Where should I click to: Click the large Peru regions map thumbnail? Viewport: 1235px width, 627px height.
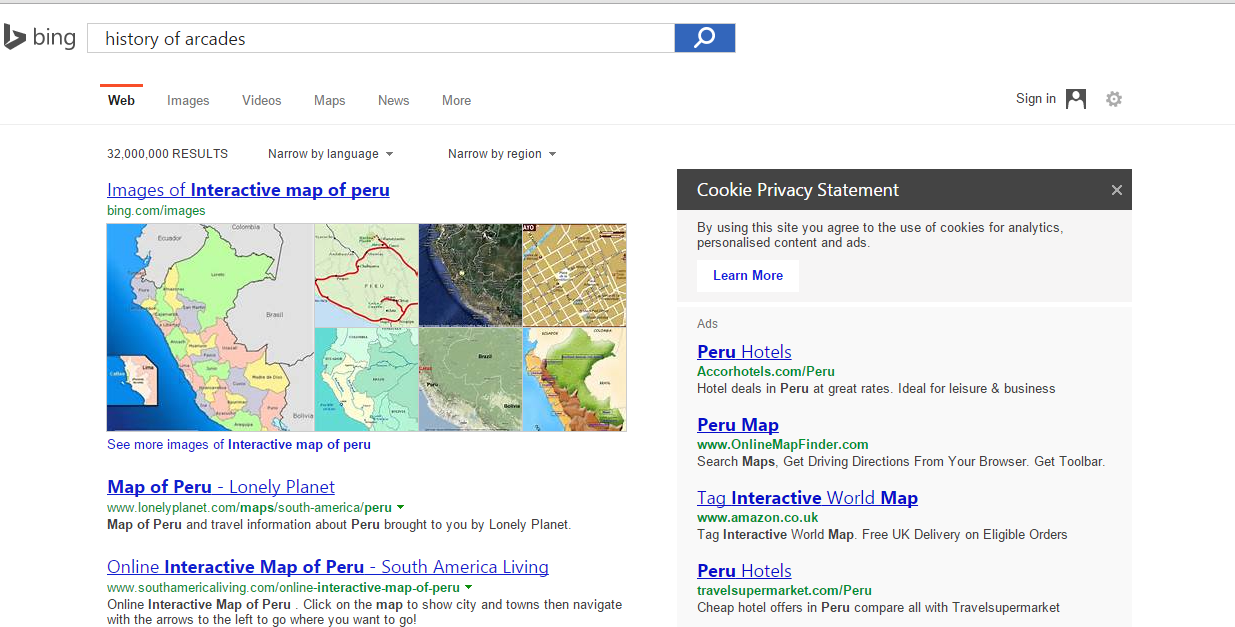coord(210,327)
